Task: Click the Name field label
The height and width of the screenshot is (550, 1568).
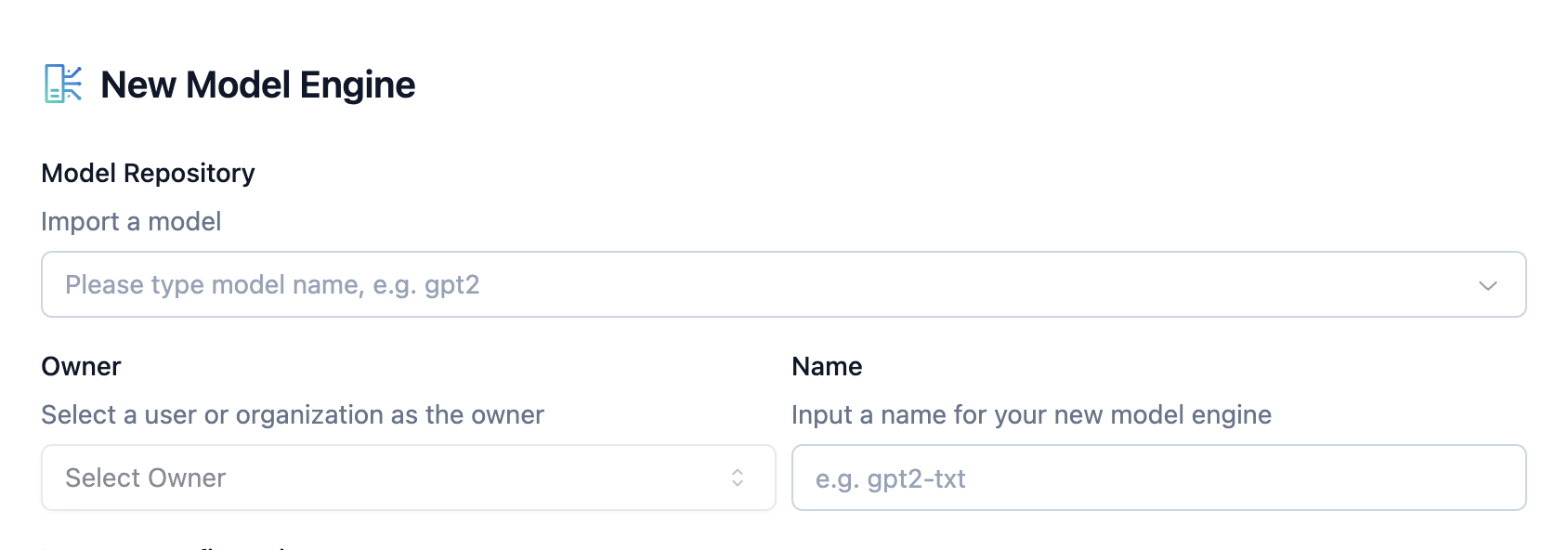Action: click(x=827, y=366)
